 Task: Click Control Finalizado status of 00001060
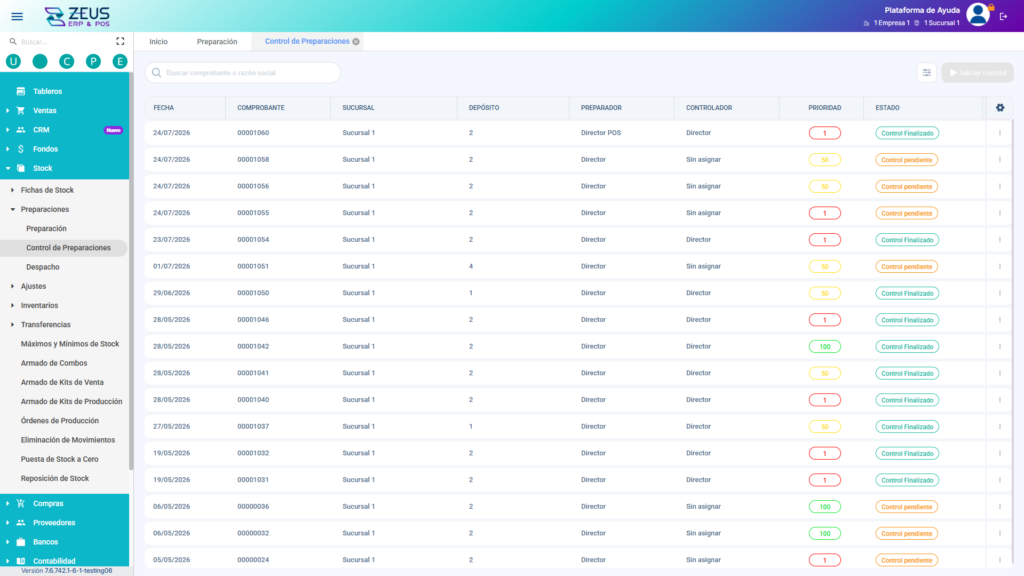point(906,133)
